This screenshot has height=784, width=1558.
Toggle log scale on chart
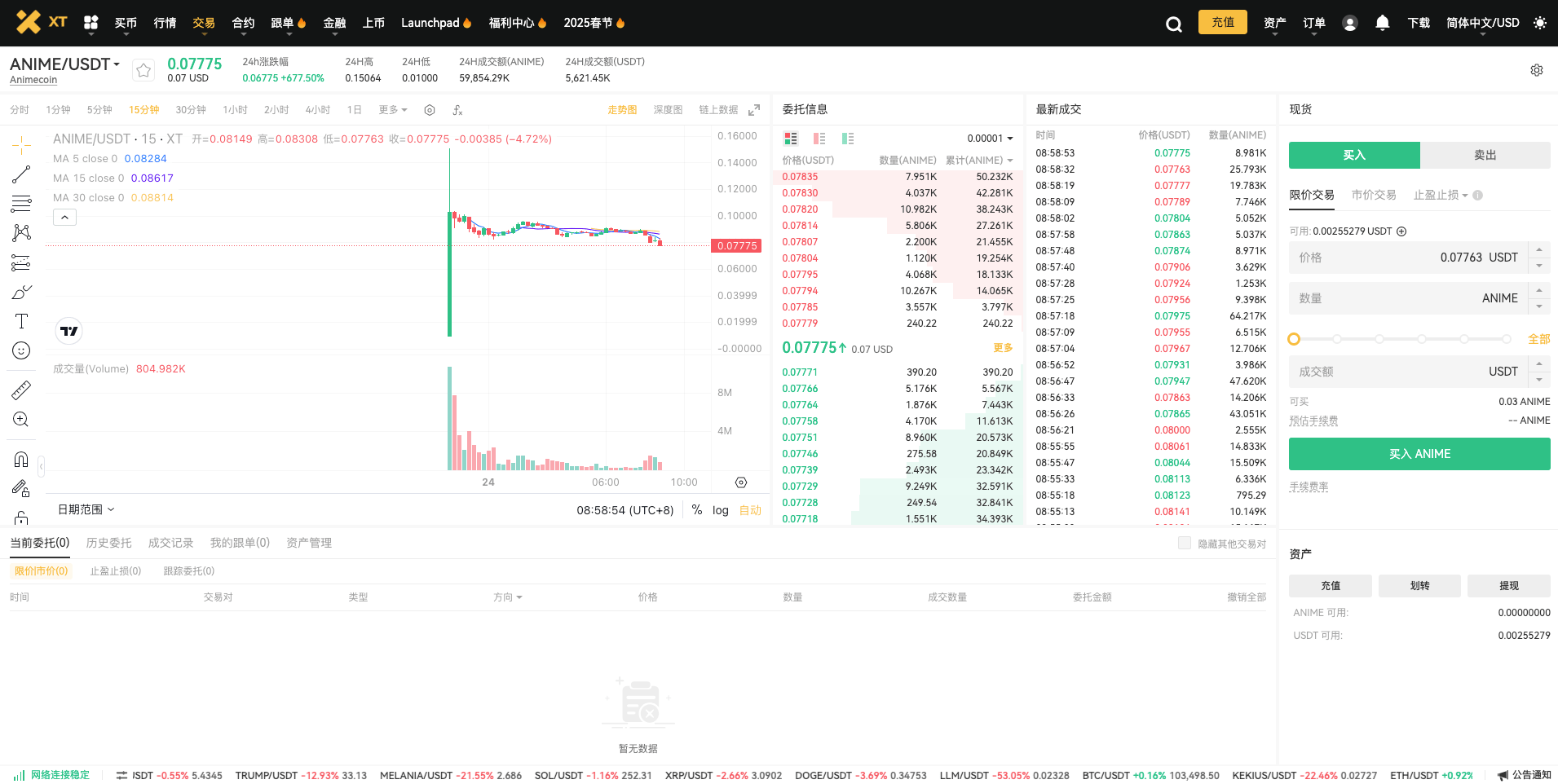click(721, 510)
